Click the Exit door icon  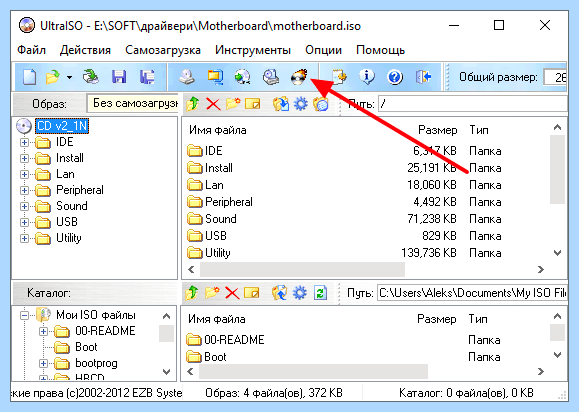[x=424, y=77]
